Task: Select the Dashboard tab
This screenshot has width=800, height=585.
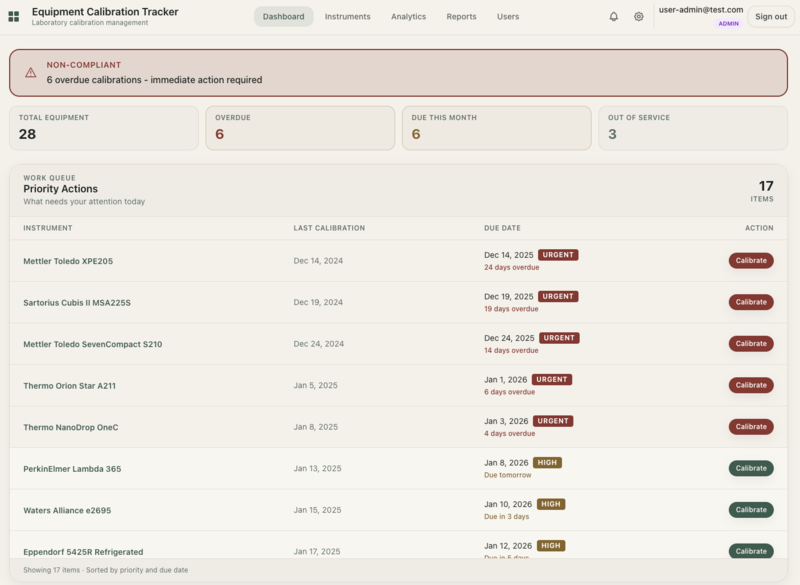Action: [284, 16]
